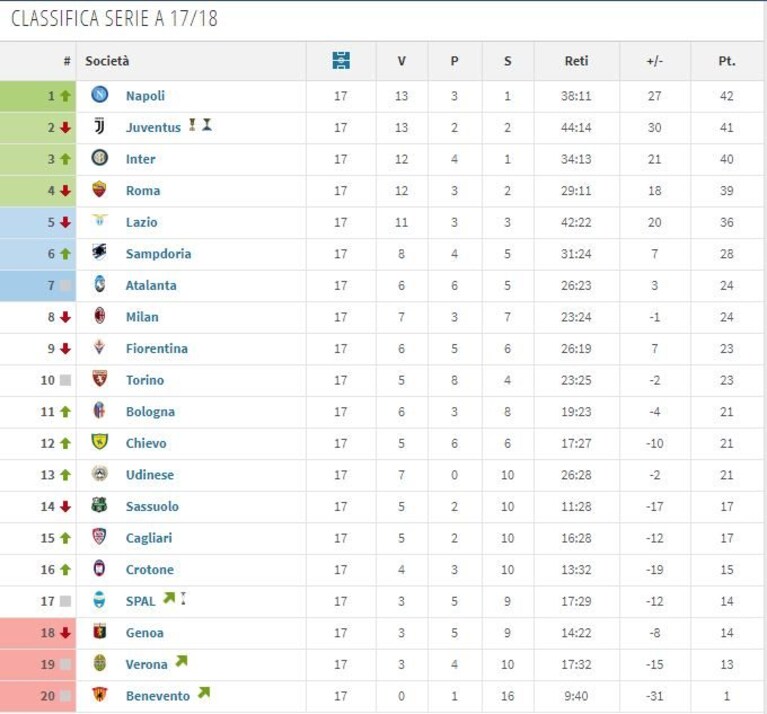Sort table by Reti column header
The height and width of the screenshot is (714, 767).
(x=576, y=61)
